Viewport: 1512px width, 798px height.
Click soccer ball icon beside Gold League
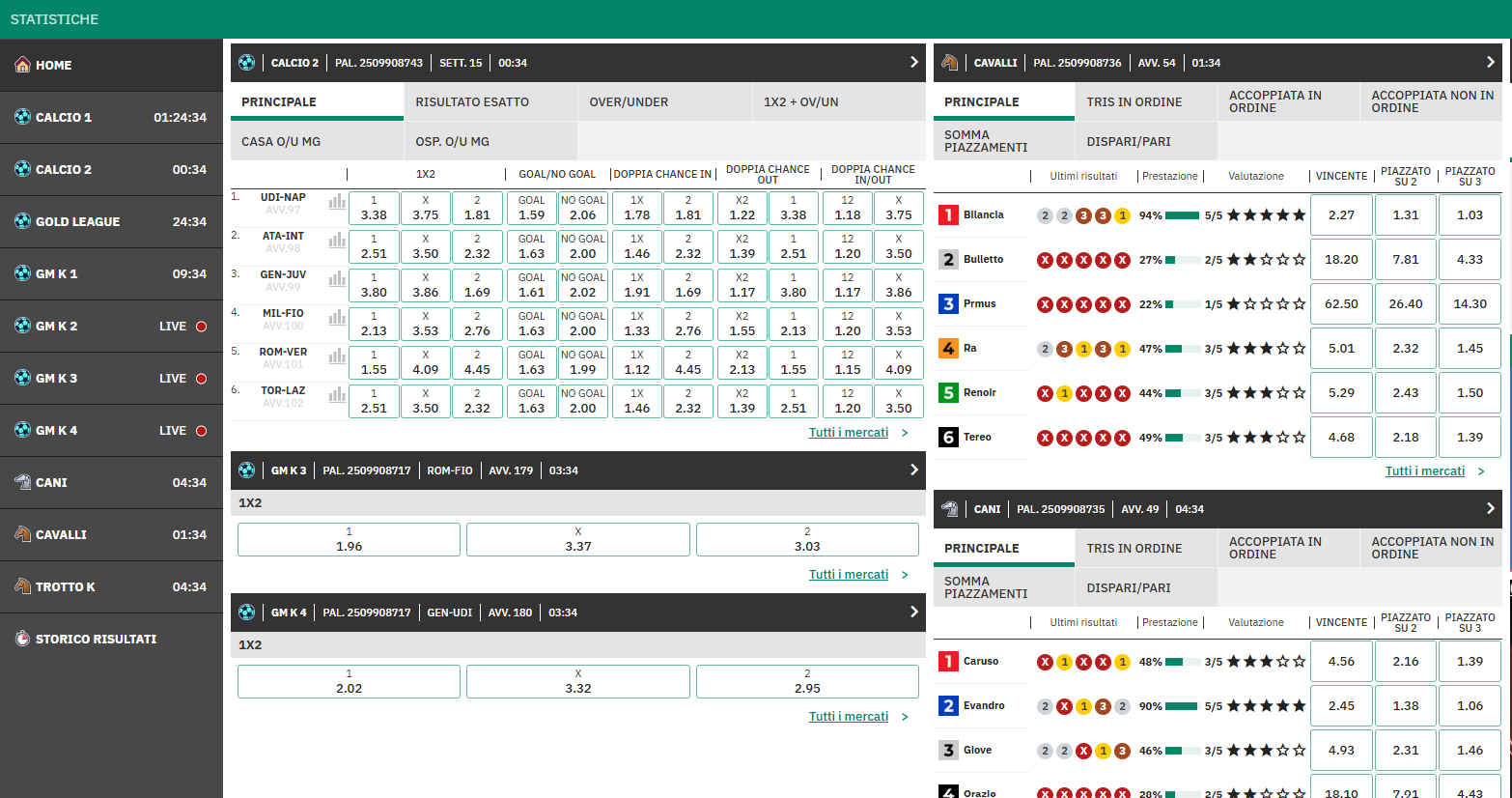pyautogui.click(x=22, y=221)
